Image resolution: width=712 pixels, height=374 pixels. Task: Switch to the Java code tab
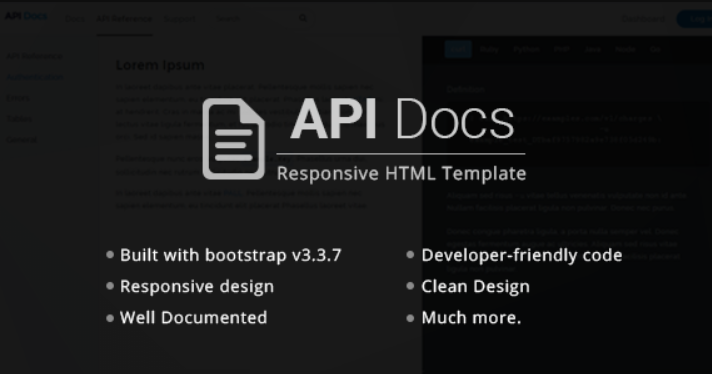coord(593,49)
